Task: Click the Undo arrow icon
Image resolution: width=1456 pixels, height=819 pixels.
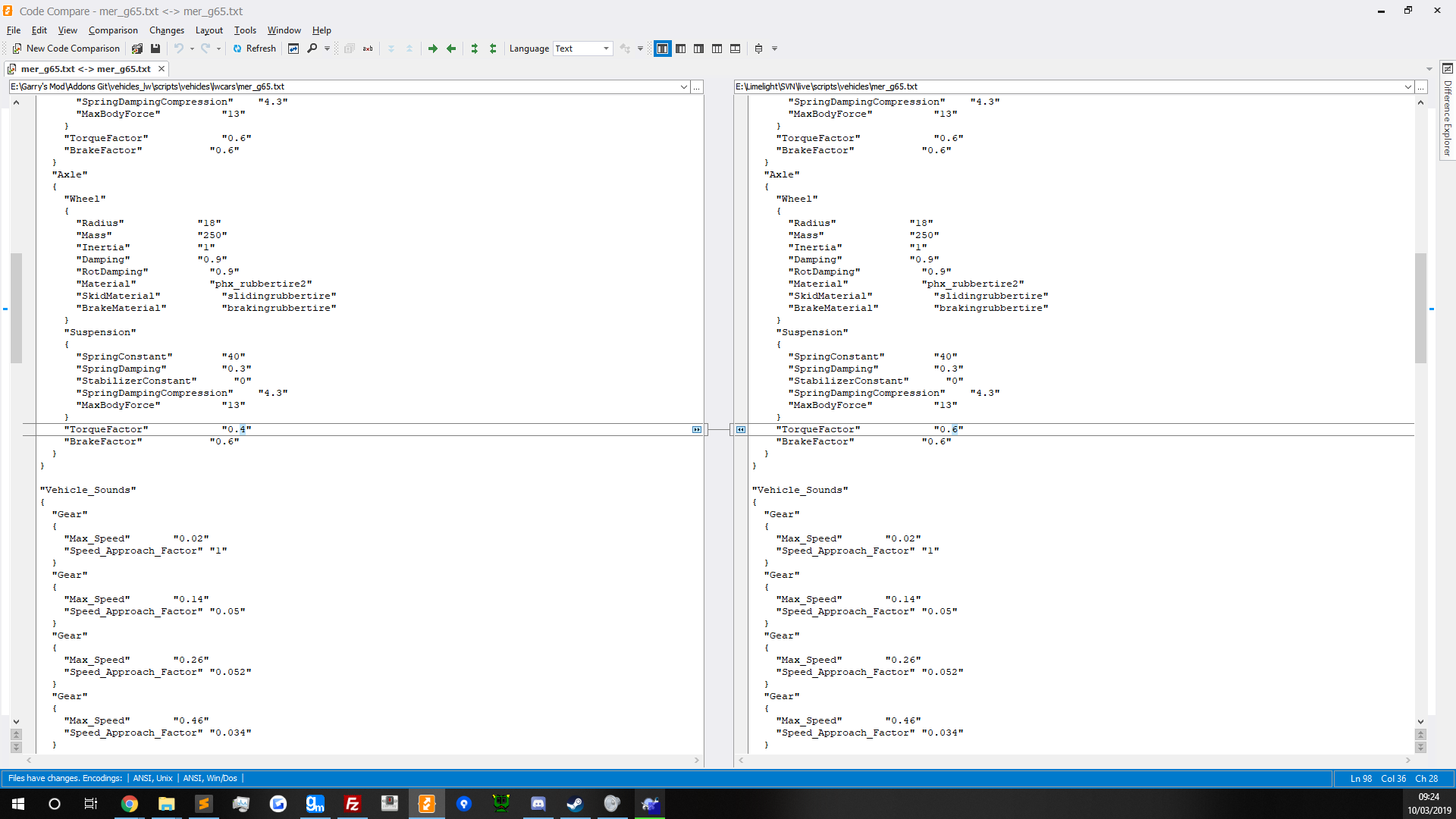Action: point(179,49)
